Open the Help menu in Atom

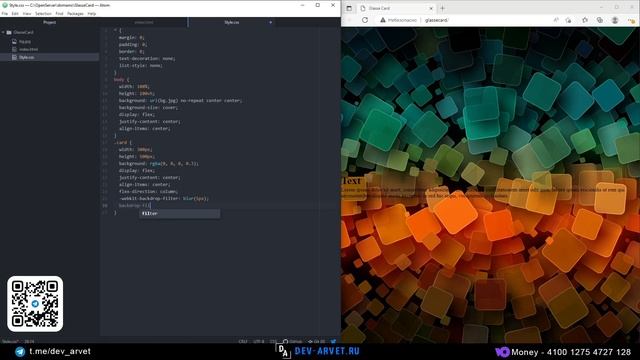(x=91, y=13)
